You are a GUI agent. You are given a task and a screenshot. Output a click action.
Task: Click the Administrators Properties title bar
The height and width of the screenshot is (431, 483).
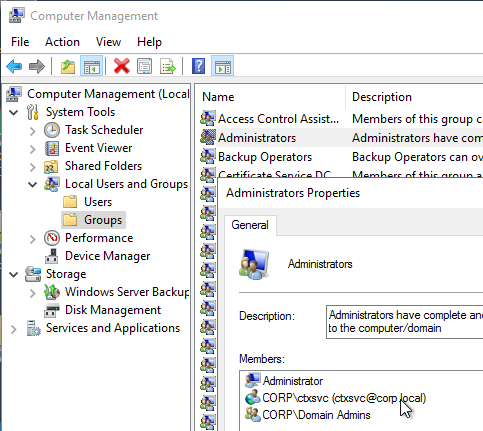point(351,193)
